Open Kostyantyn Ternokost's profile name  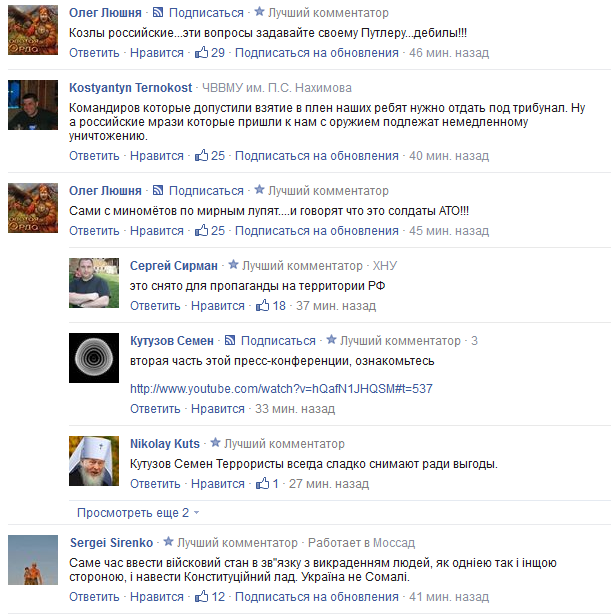131,87
